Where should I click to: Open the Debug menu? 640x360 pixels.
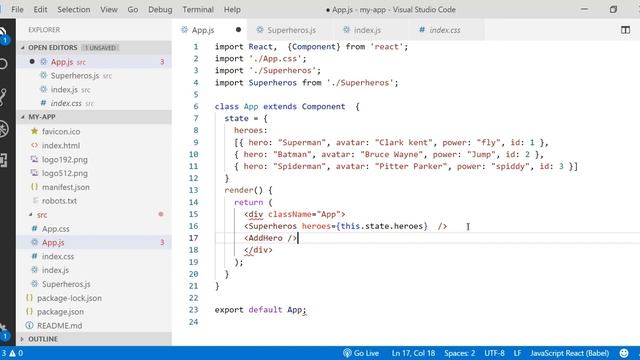point(160,9)
